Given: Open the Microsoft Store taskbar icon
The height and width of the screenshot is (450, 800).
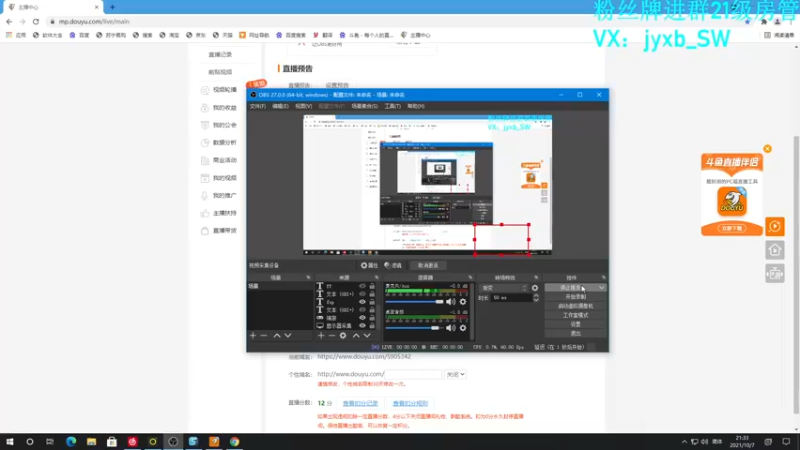Looking at the screenshot, I should coord(112,442).
